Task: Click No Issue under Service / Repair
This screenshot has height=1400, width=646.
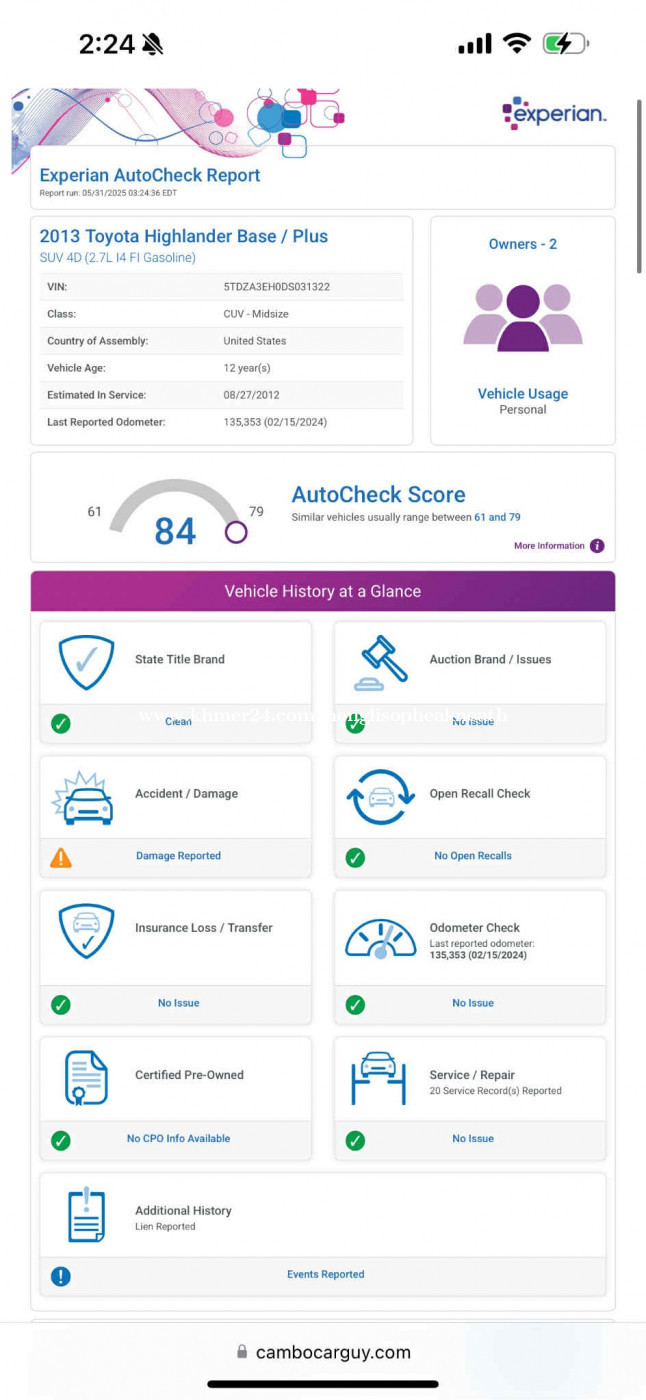Action: pos(473,1139)
